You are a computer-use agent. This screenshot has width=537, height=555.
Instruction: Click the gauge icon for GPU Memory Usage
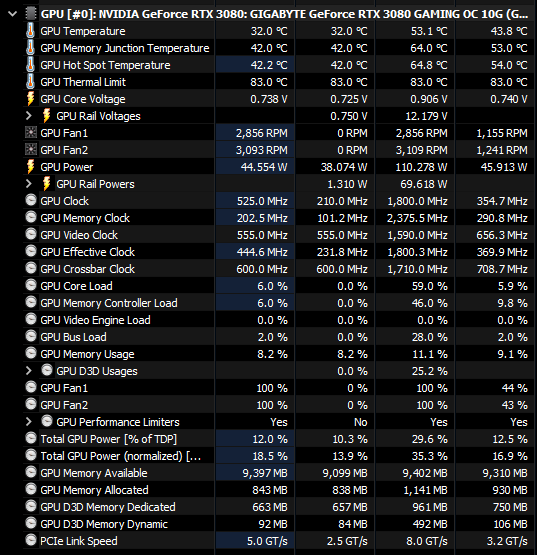(x=31, y=353)
